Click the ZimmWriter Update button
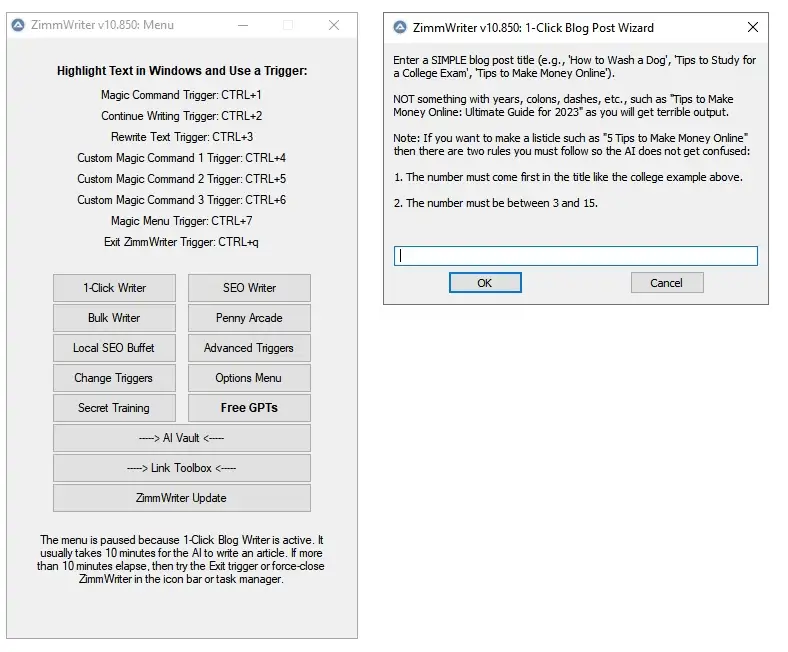The height and width of the screenshot is (652, 788). tap(181, 498)
